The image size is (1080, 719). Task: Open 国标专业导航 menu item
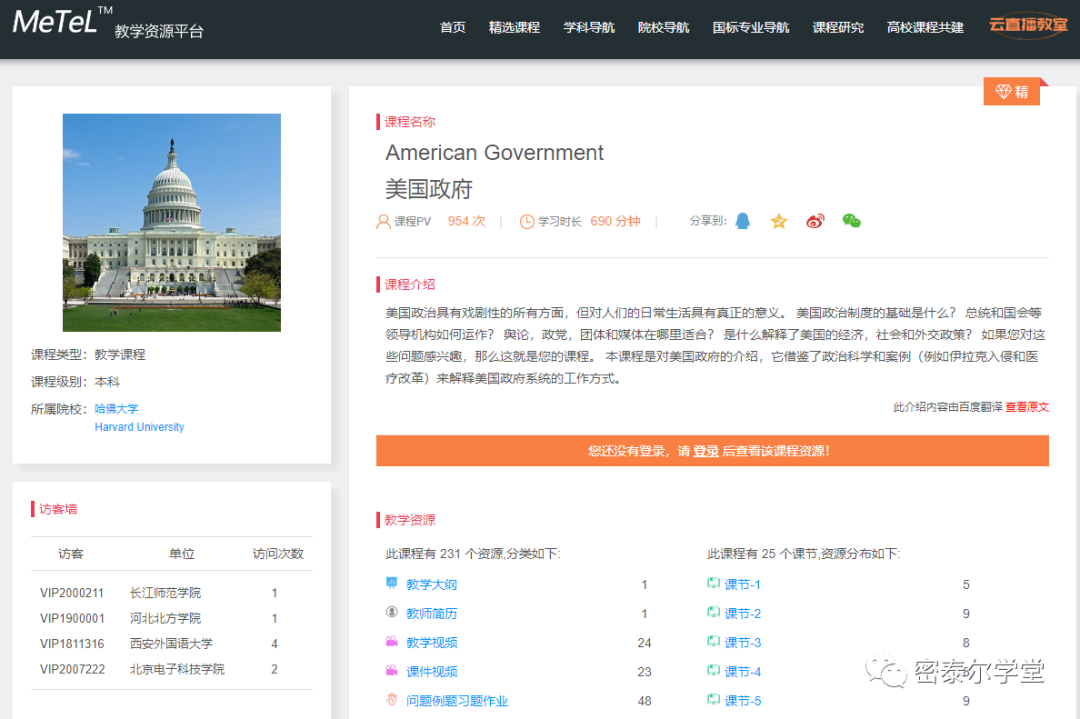point(751,28)
